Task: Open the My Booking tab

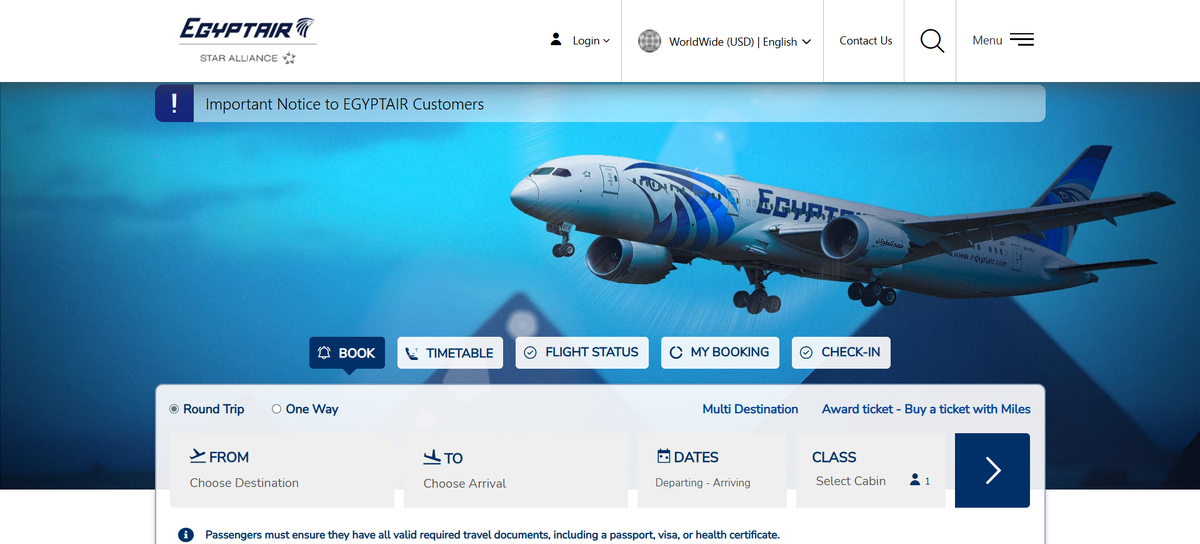Action: click(720, 352)
